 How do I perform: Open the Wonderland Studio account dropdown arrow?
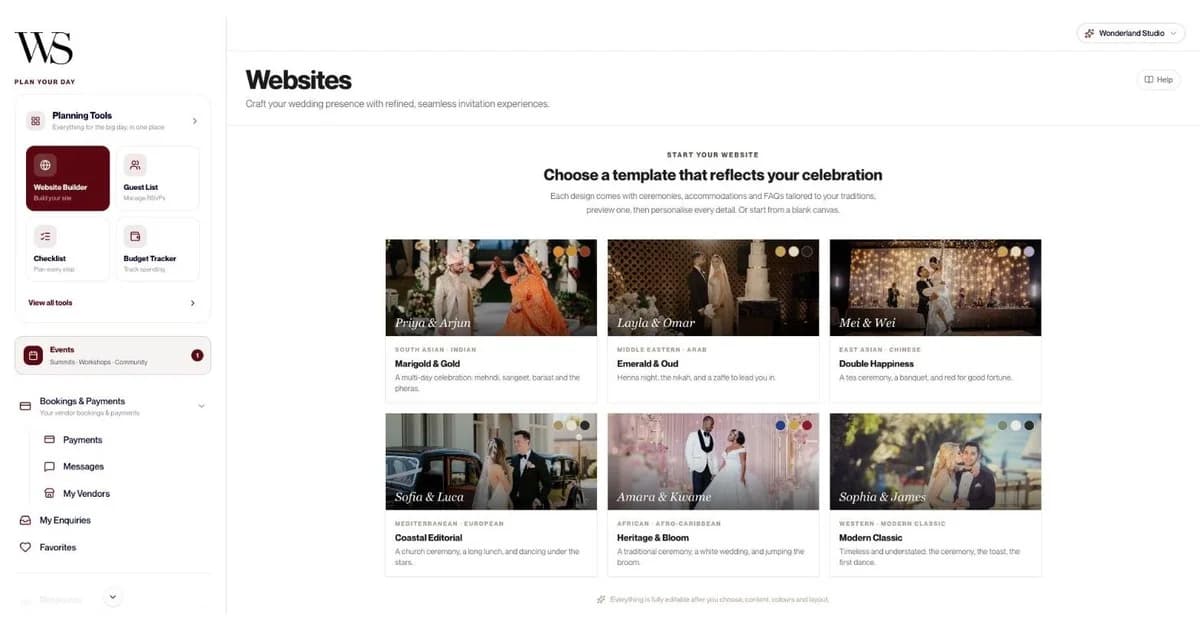[x=1173, y=33]
